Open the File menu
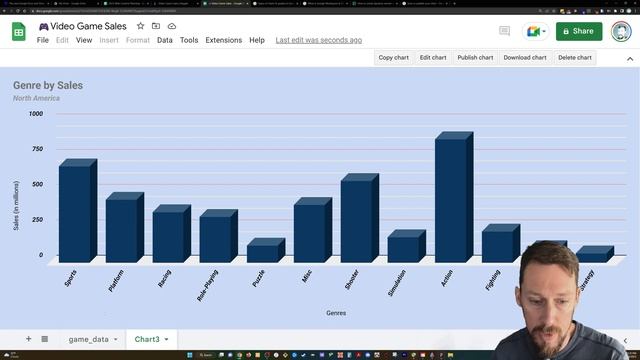 [x=42, y=40]
